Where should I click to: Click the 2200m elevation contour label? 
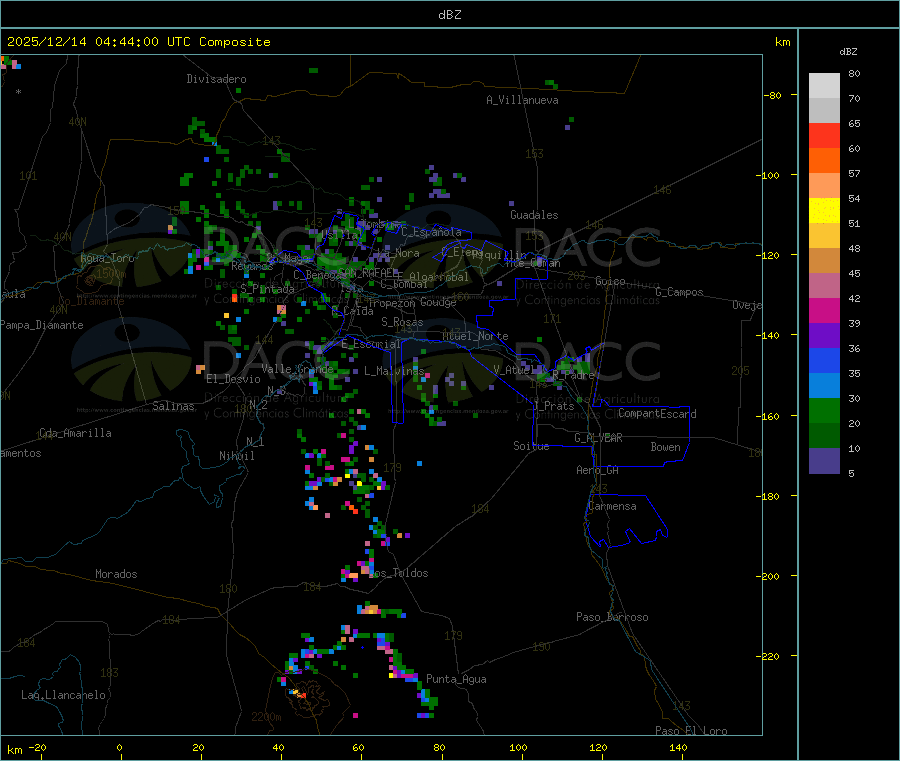coord(266,717)
